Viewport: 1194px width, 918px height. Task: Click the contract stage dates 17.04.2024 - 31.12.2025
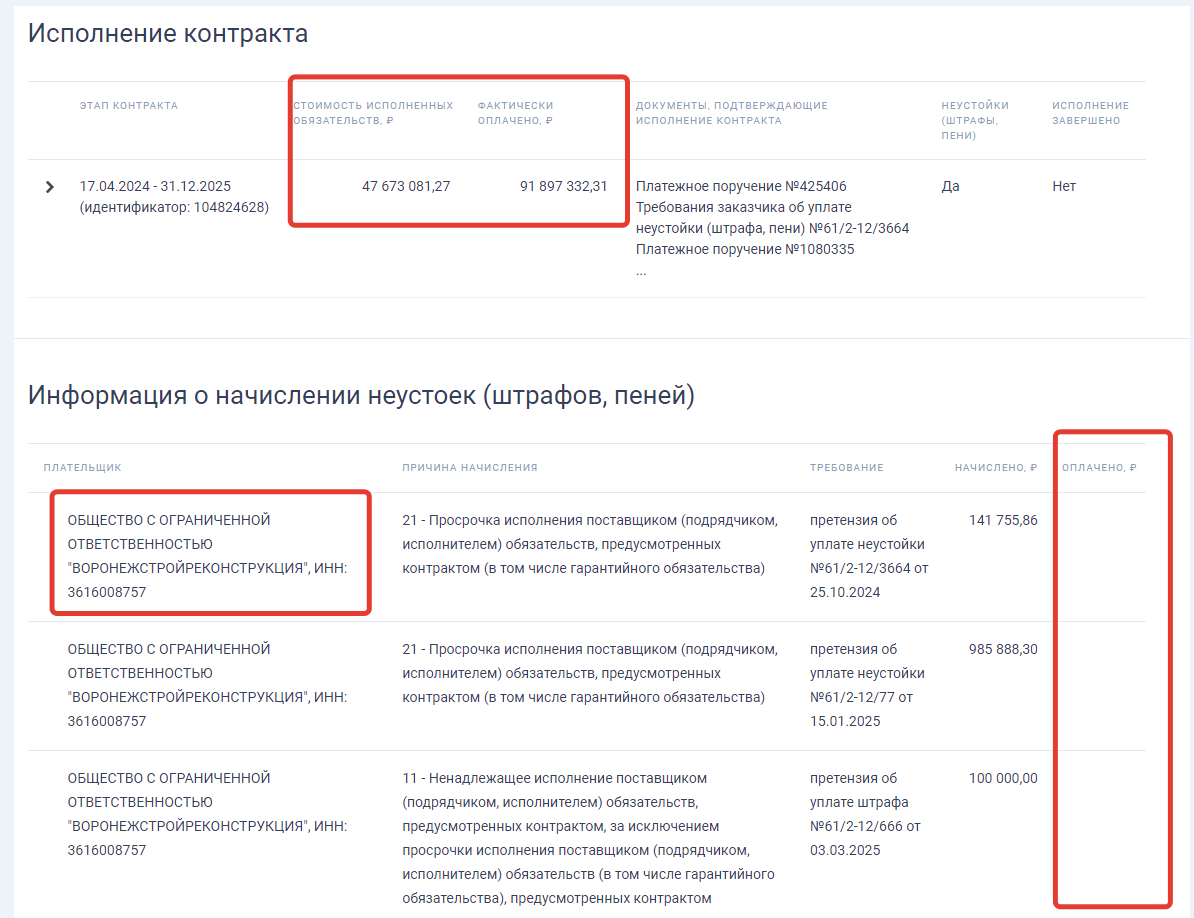155,187
